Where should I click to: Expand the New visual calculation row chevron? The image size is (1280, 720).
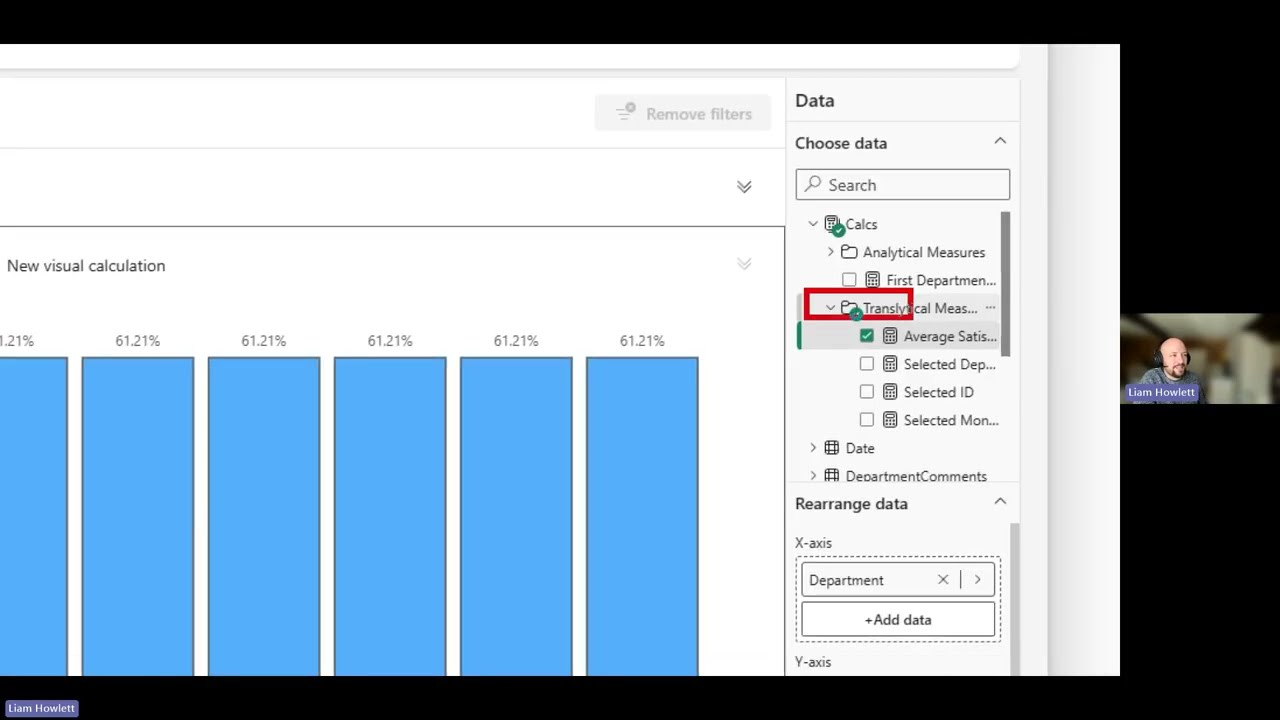744,264
